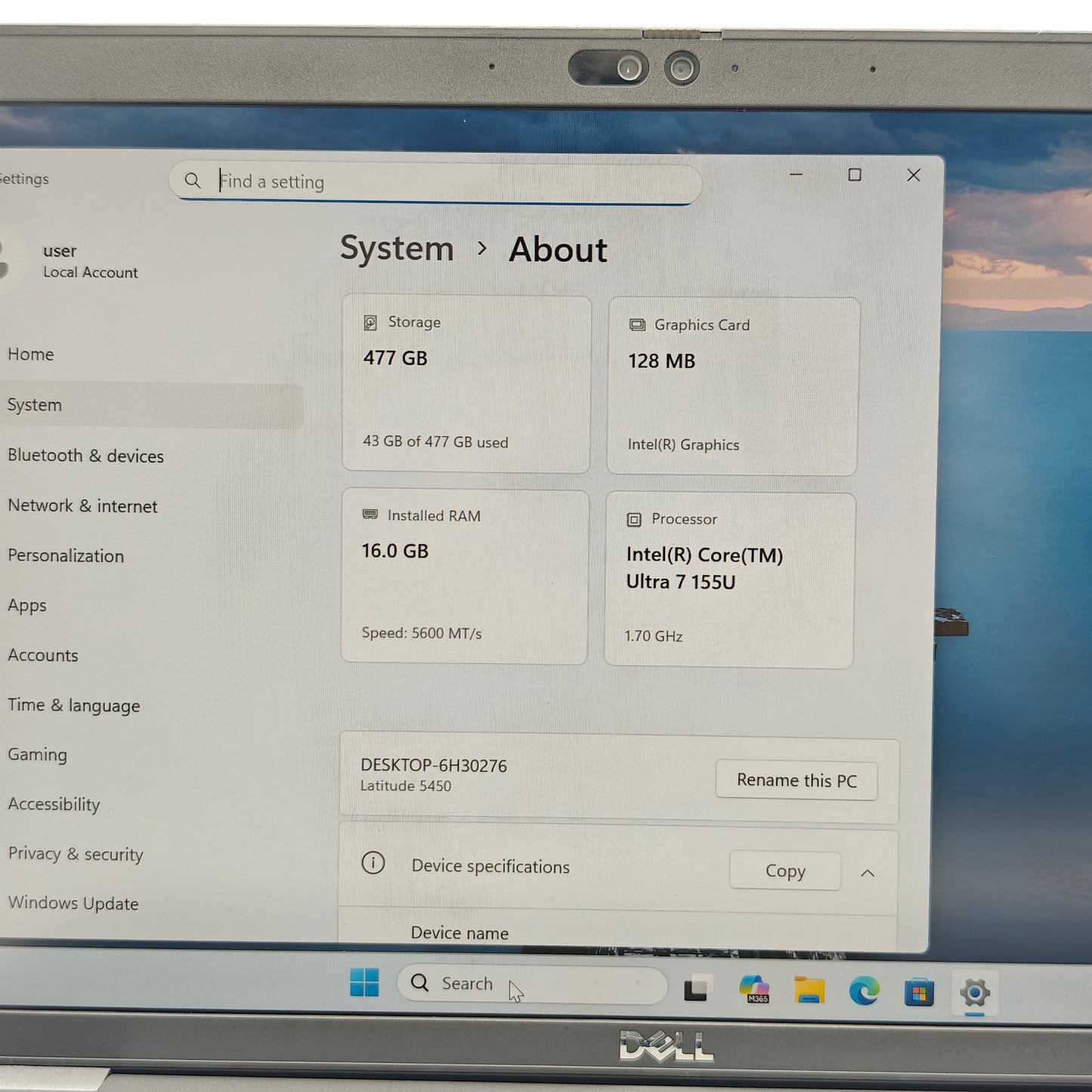
Task: Click the Processor chip icon
Action: coord(633,519)
